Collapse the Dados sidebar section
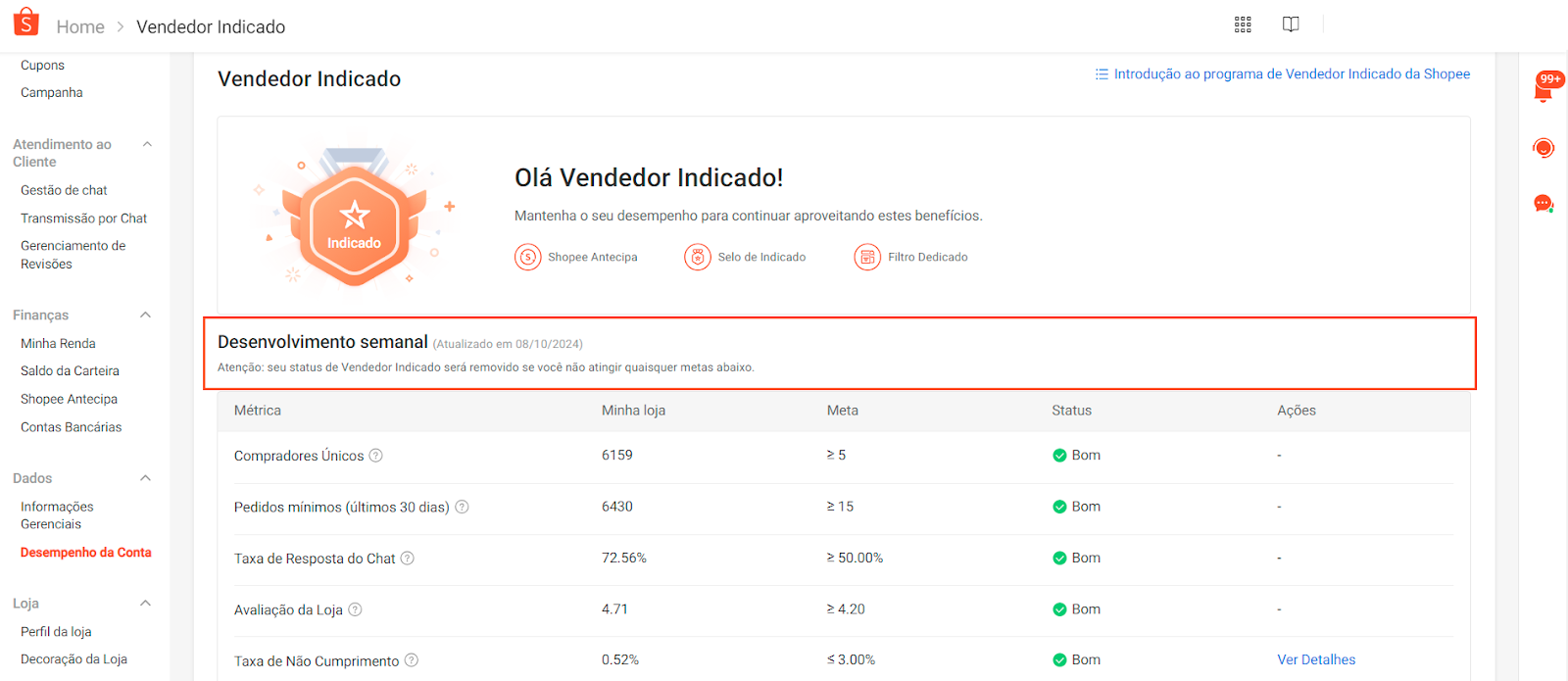 [x=146, y=478]
